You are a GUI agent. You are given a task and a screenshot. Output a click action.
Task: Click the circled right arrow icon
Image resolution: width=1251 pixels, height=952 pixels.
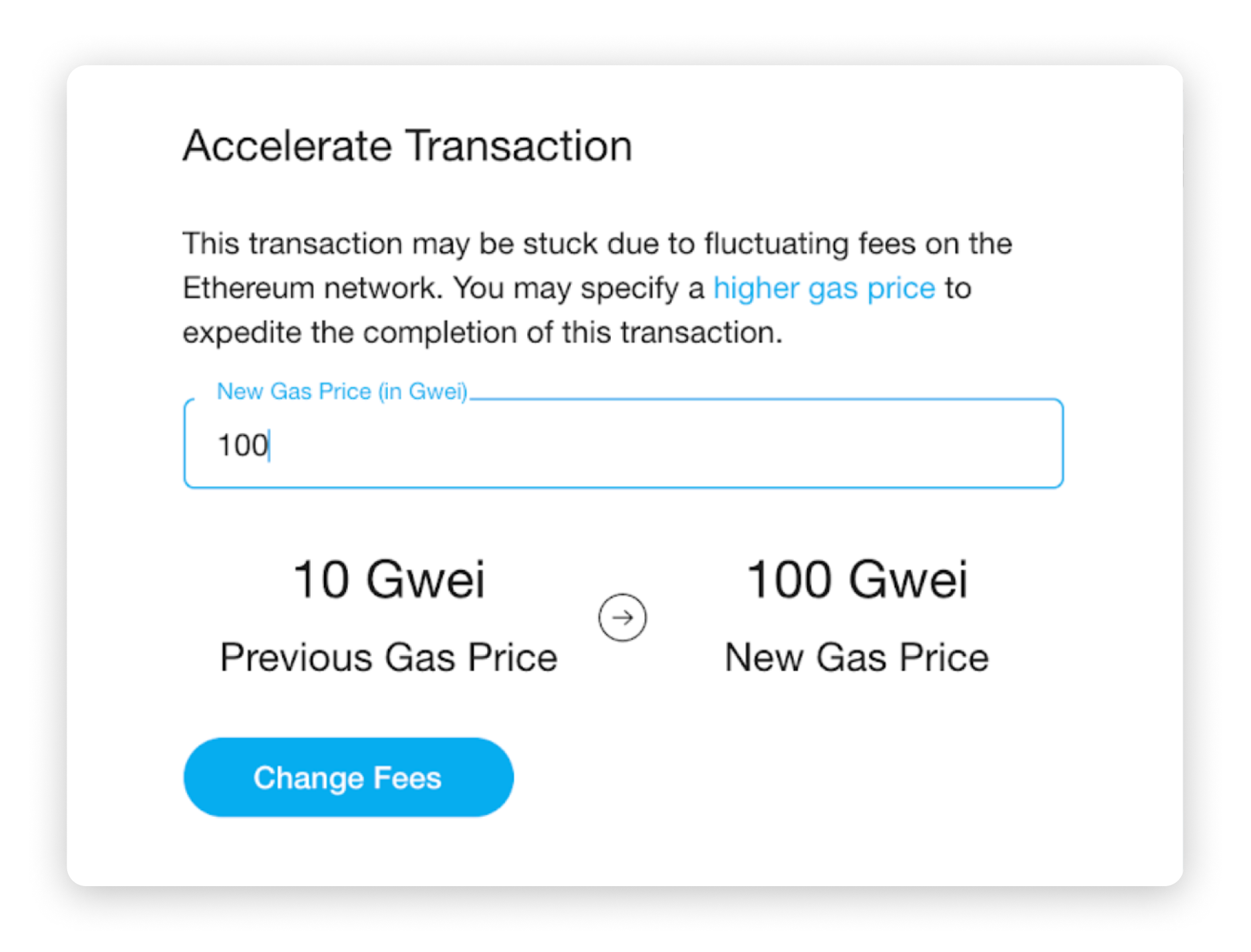622,617
